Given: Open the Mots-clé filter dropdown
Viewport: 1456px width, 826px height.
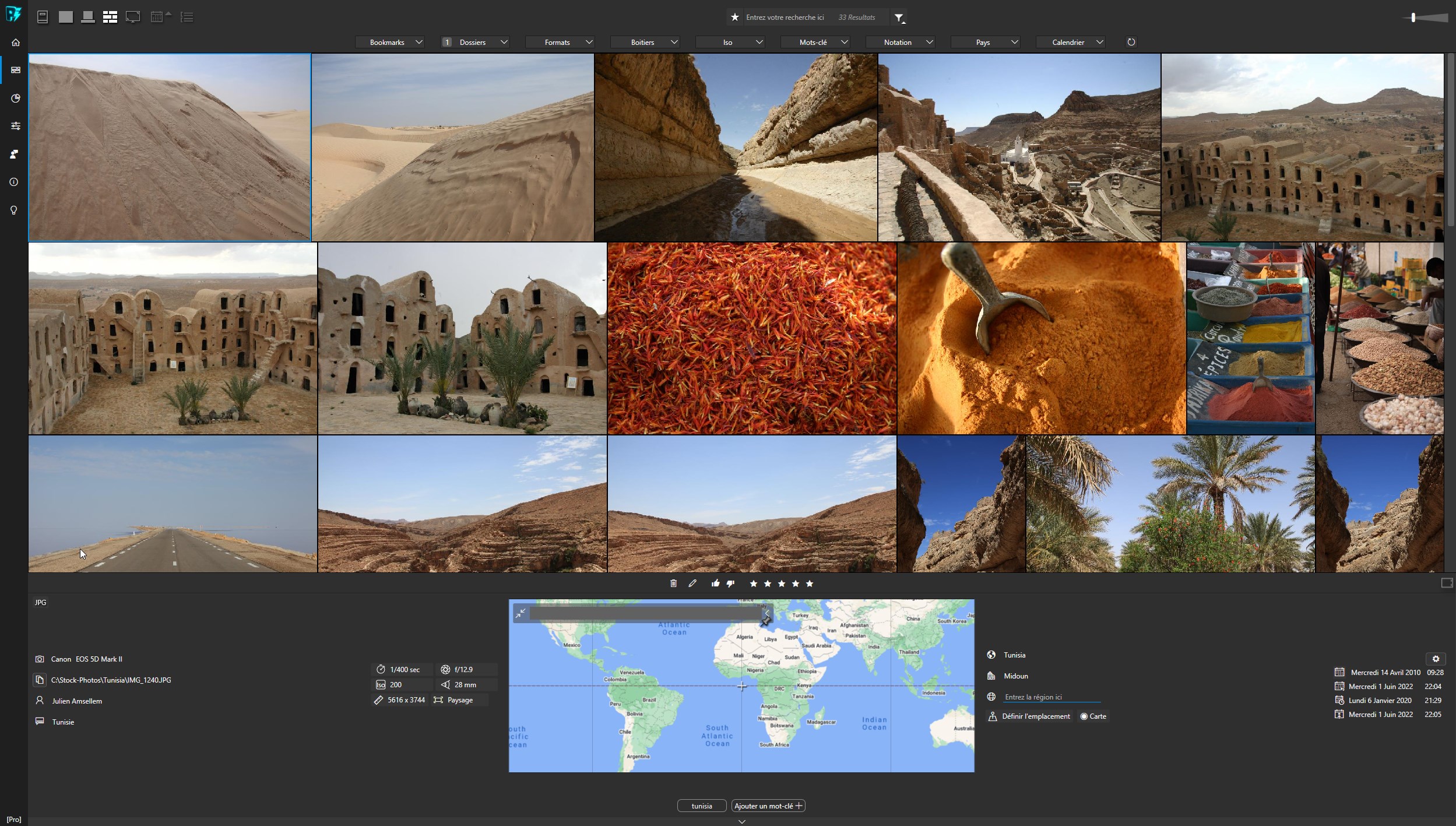Looking at the screenshot, I should [x=815, y=42].
